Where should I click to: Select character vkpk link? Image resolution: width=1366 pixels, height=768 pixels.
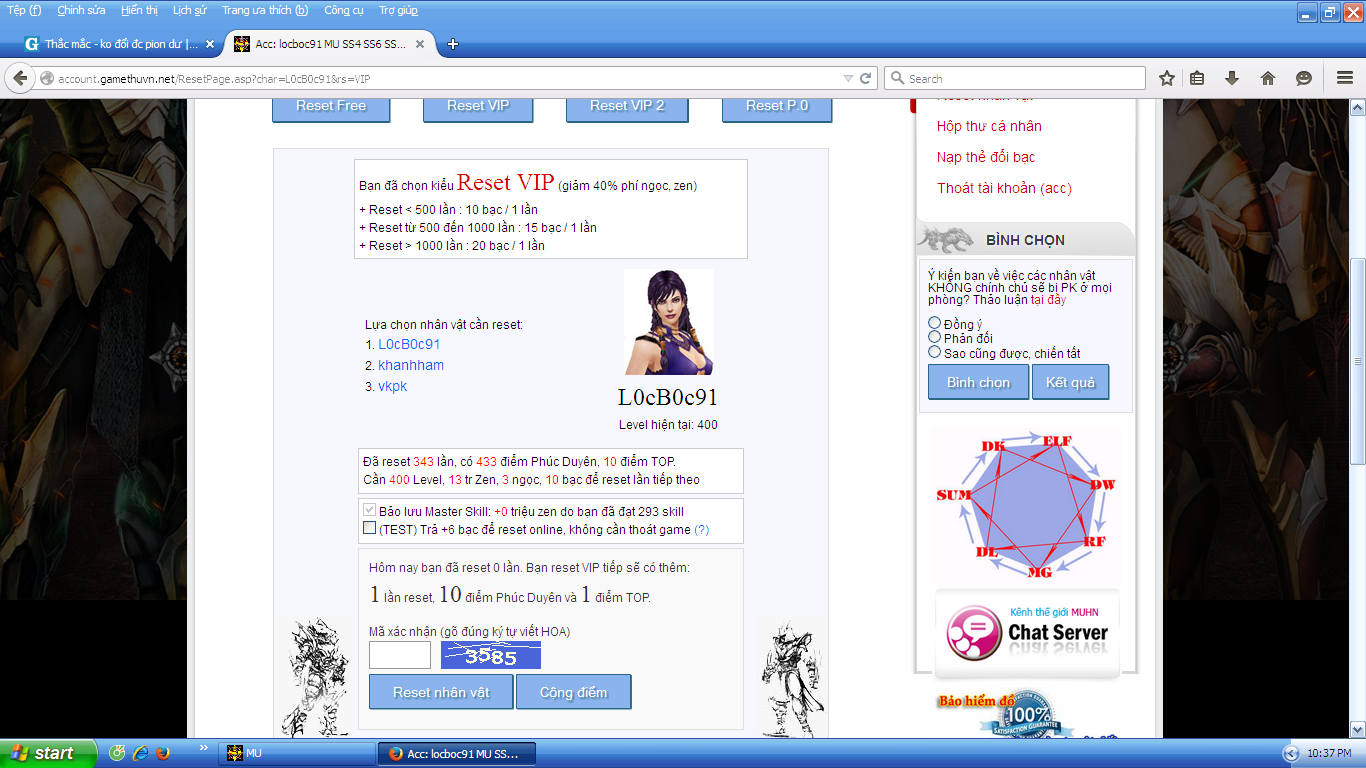coord(393,386)
